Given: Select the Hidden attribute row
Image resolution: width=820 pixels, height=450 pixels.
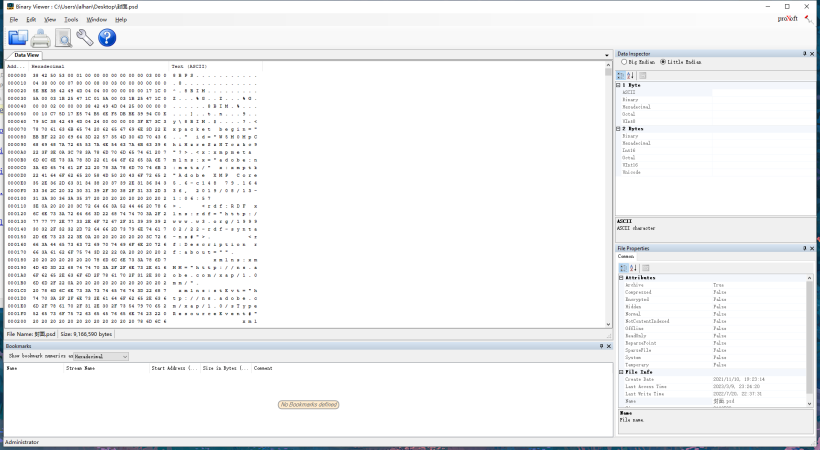Looking at the screenshot, I should pos(713,307).
